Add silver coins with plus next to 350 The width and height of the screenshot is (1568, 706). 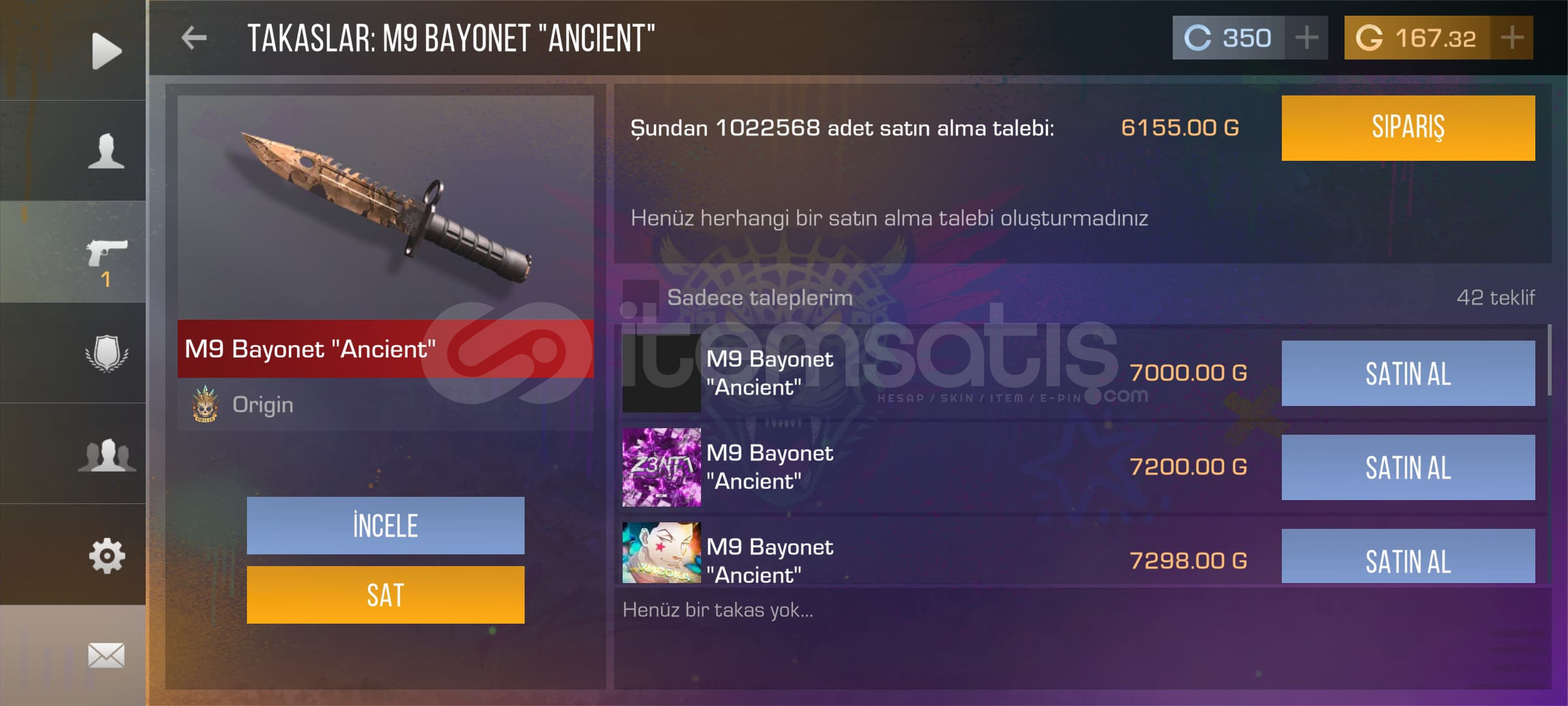pyautogui.click(x=1307, y=38)
